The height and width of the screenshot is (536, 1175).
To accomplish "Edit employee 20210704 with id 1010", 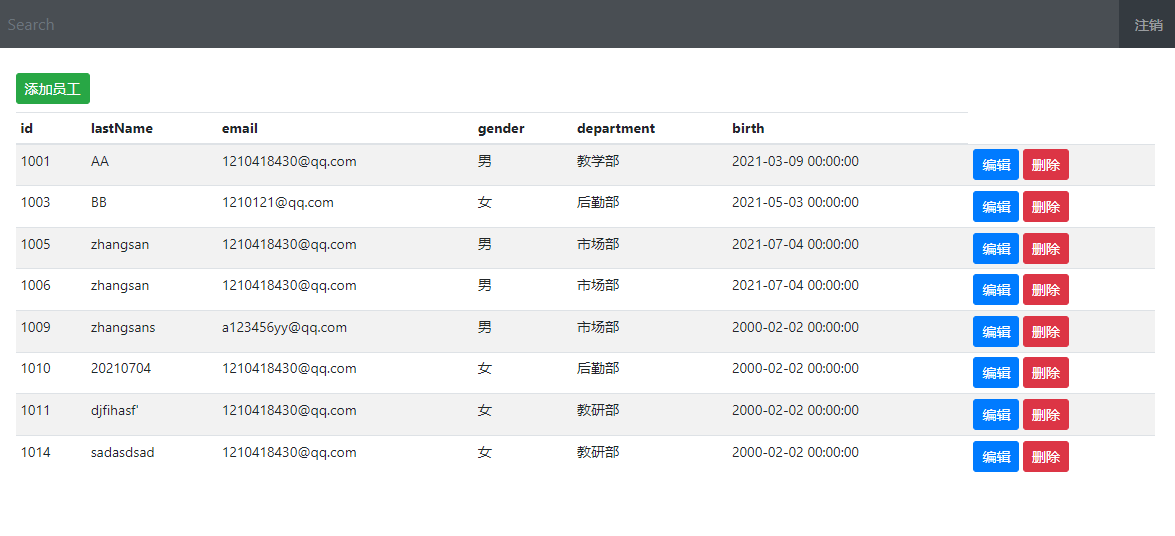I will pos(995,373).
